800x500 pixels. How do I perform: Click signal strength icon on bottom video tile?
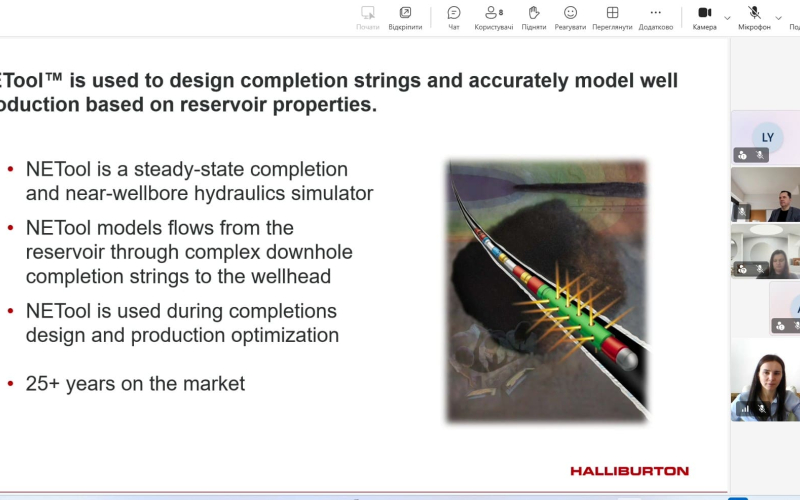coord(745,409)
